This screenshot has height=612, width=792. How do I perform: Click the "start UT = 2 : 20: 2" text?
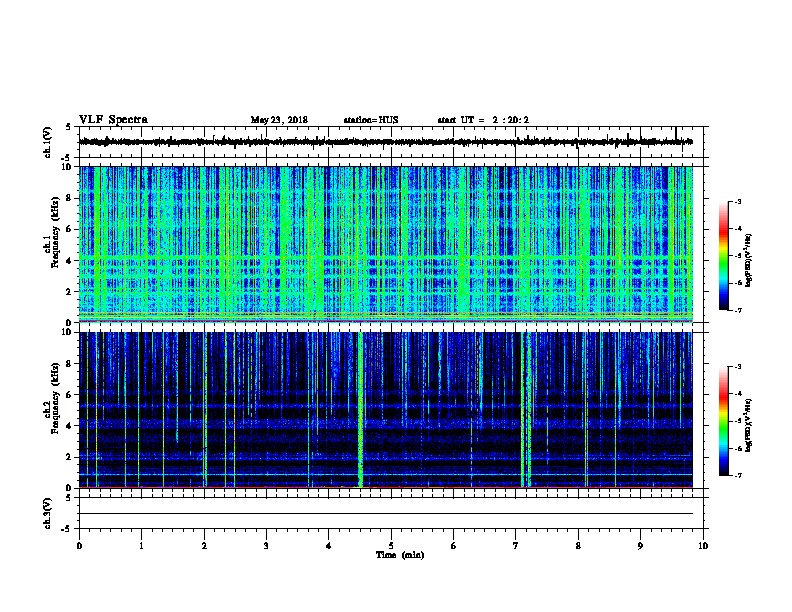point(483,120)
